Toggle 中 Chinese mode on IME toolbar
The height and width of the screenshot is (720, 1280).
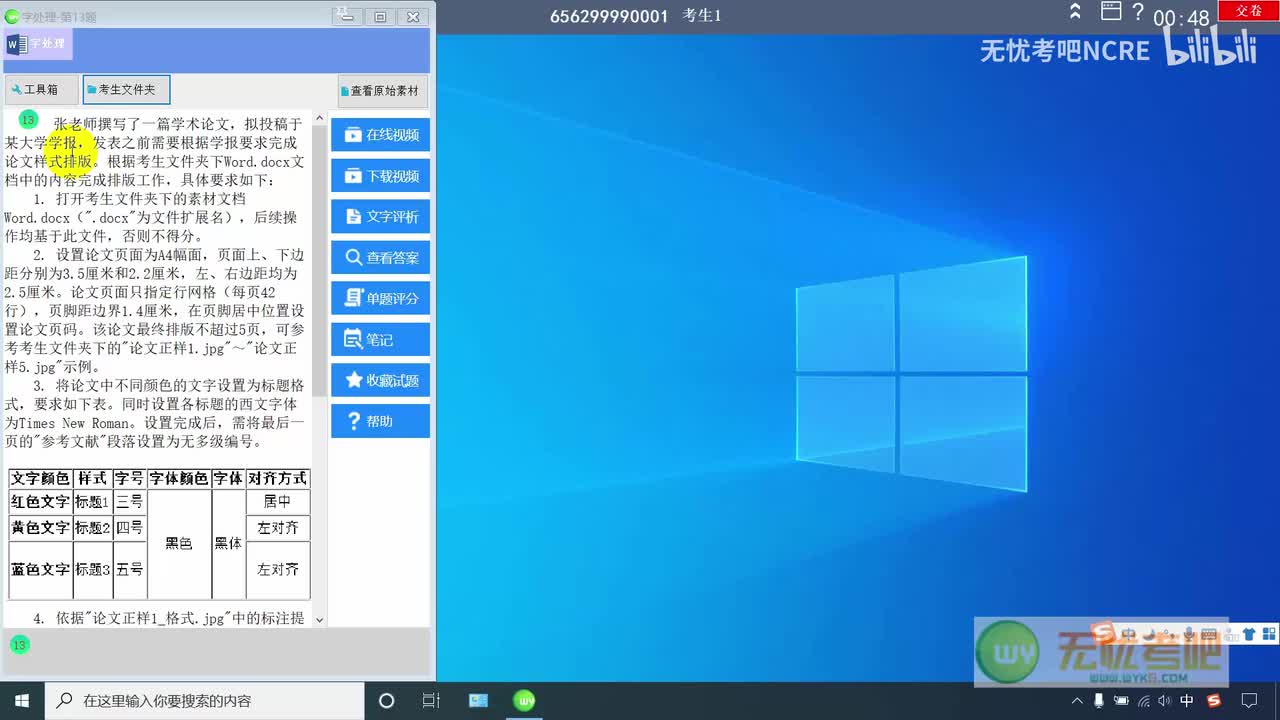1128,634
